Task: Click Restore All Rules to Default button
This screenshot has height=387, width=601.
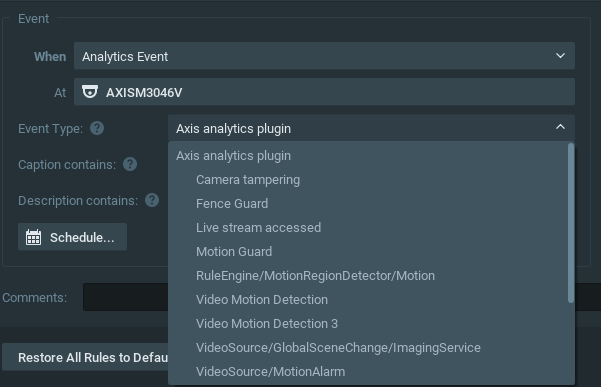Action: click(x=85, y=357)
